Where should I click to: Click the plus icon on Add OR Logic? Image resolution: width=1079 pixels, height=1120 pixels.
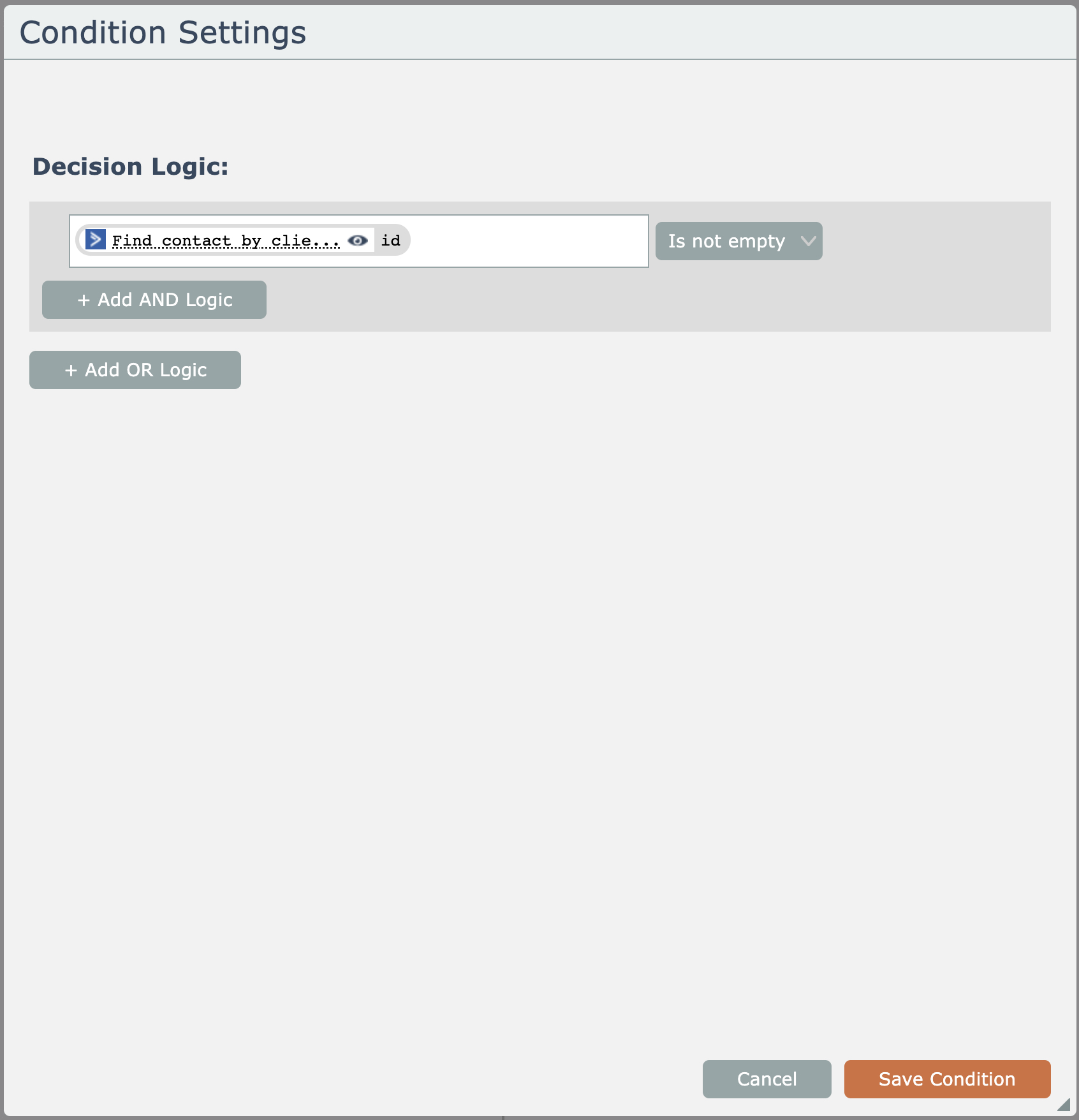pos(71,371)
